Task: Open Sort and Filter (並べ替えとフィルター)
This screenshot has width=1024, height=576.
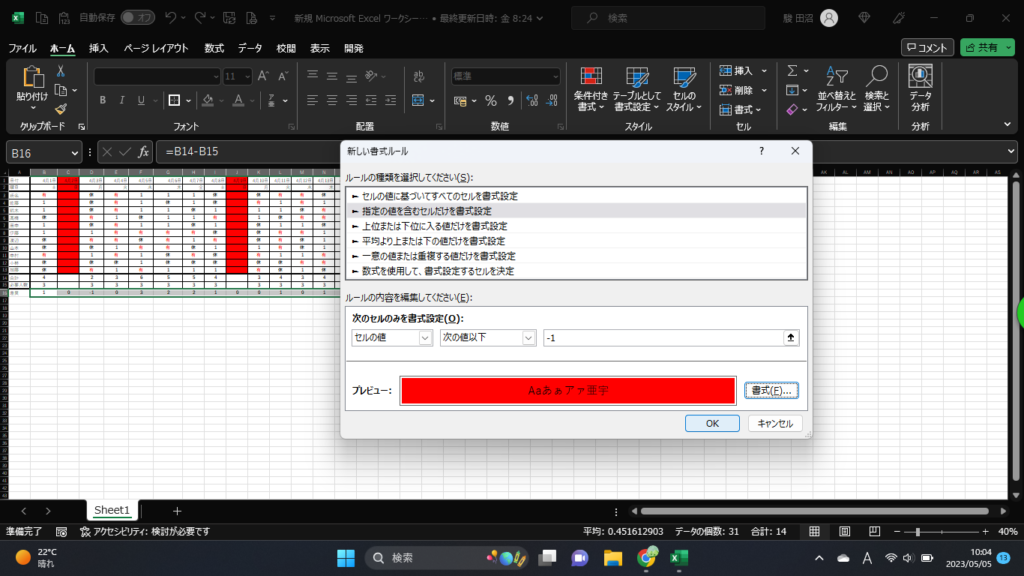Action: tap(836, 89)
